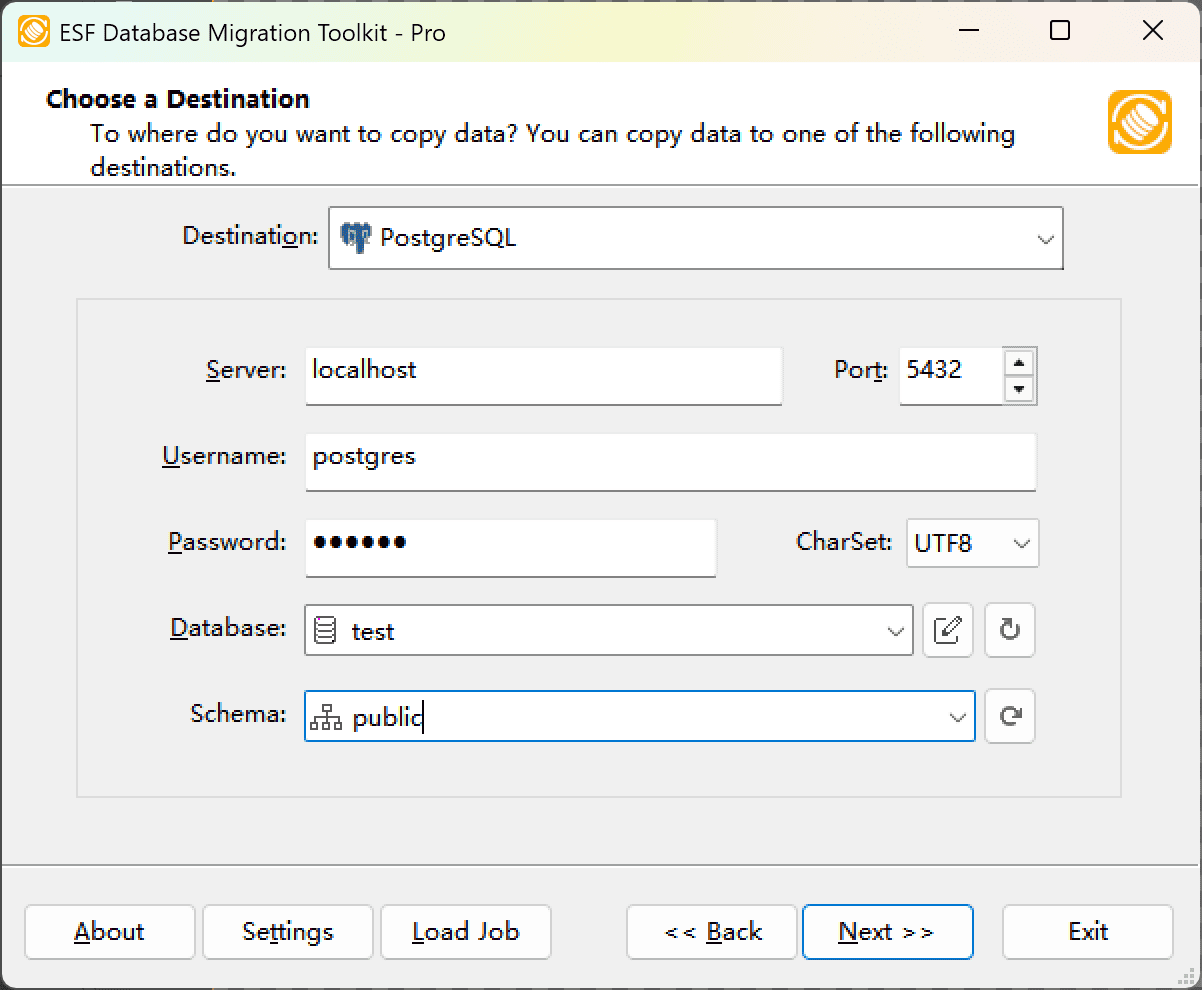Viewport: 1202px width, 990px height.
Task: Click the schema hierarchy icon inside Schema field
Action: pyautogui.click(x=326, y=716)
